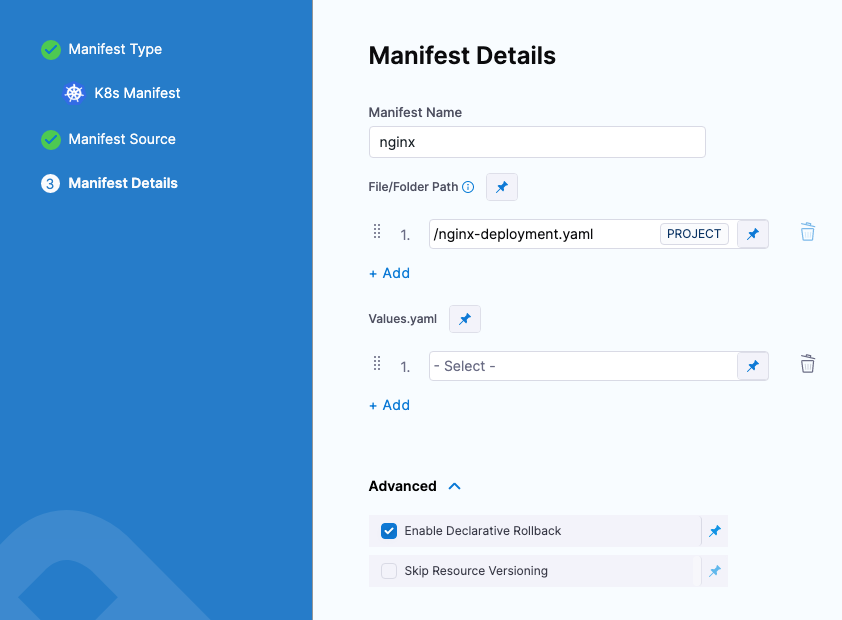Uncheck Enable Declarative Rollback checkbox
This screenshot has height=620, width=842.
[x=389, y=531]
